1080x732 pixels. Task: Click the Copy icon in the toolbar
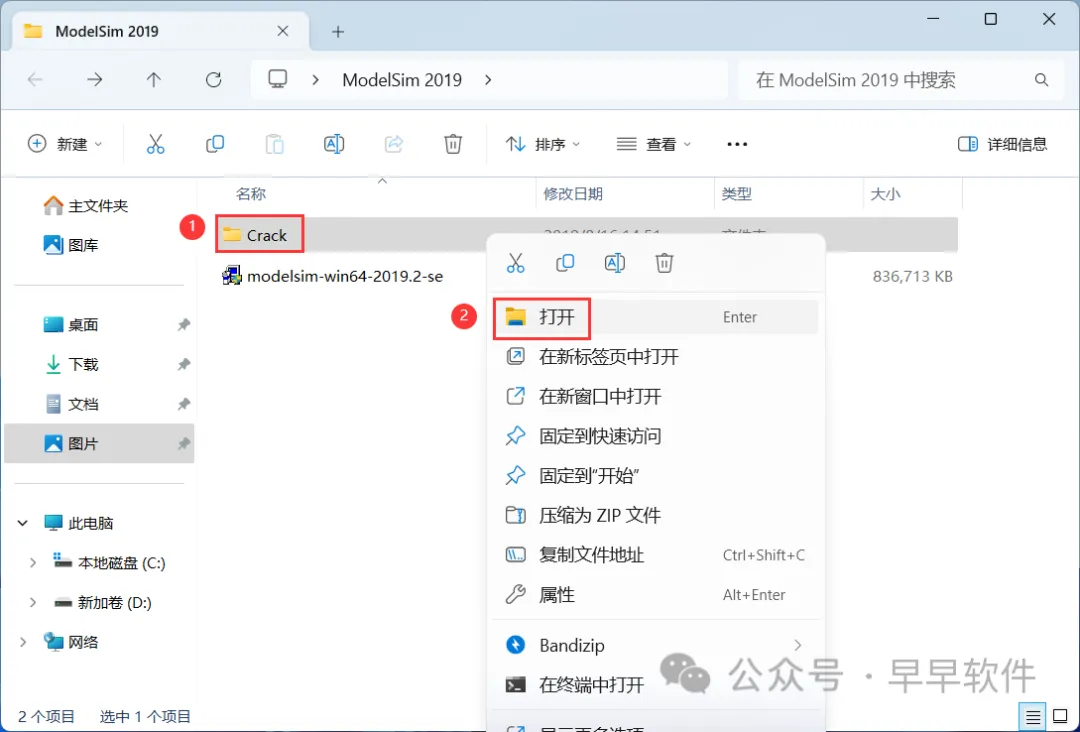pos(215,144)
